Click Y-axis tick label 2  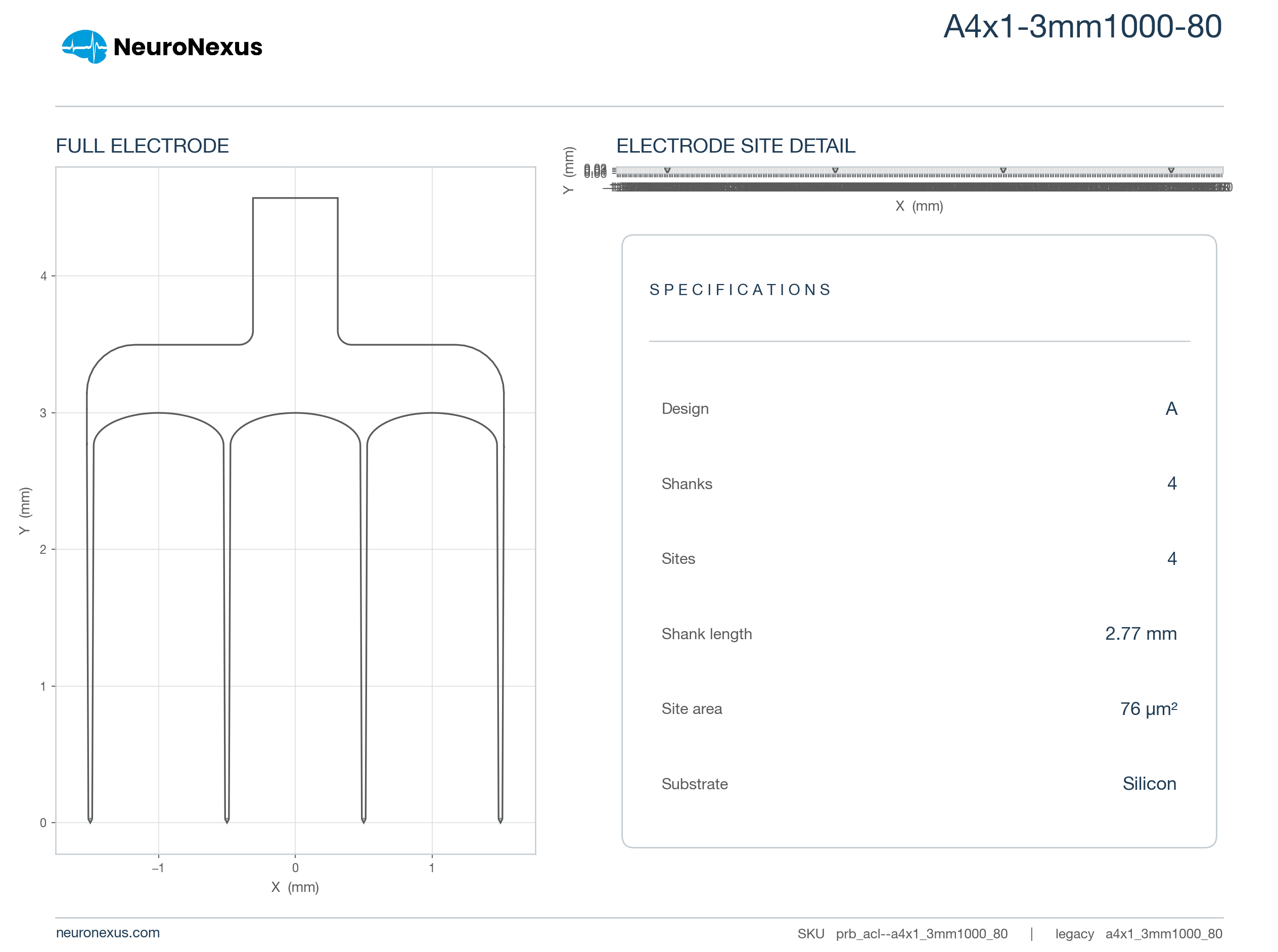[43, 549]
